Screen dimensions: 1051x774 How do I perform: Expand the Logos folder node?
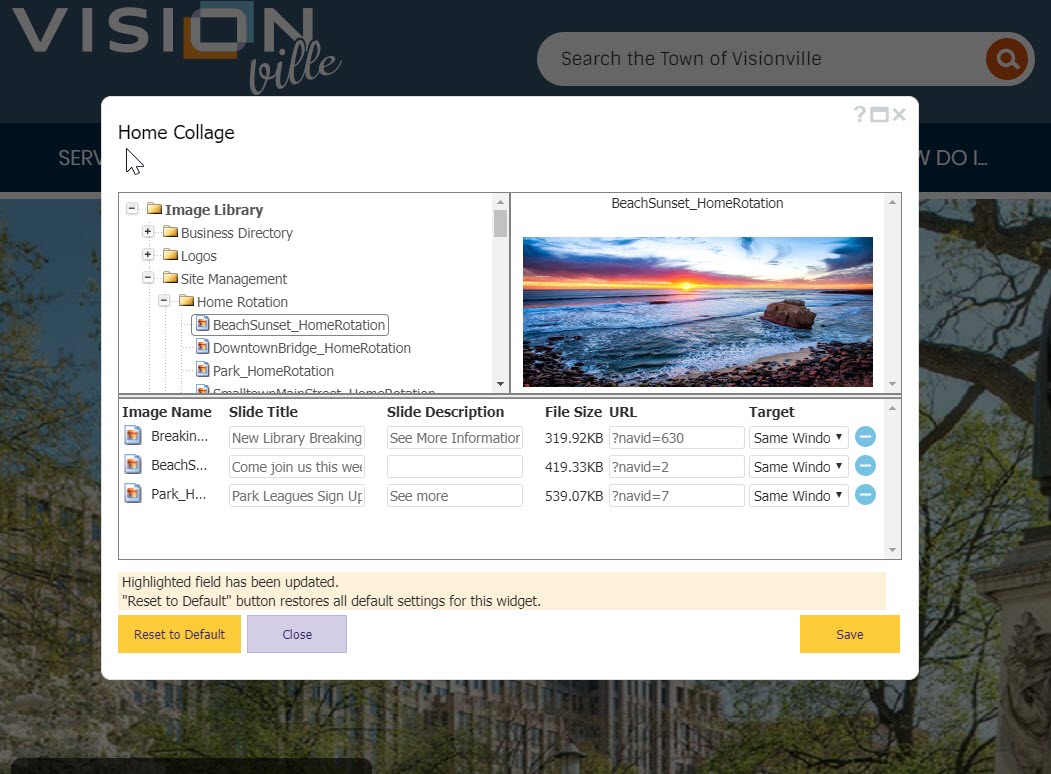(x=148, y=255)
